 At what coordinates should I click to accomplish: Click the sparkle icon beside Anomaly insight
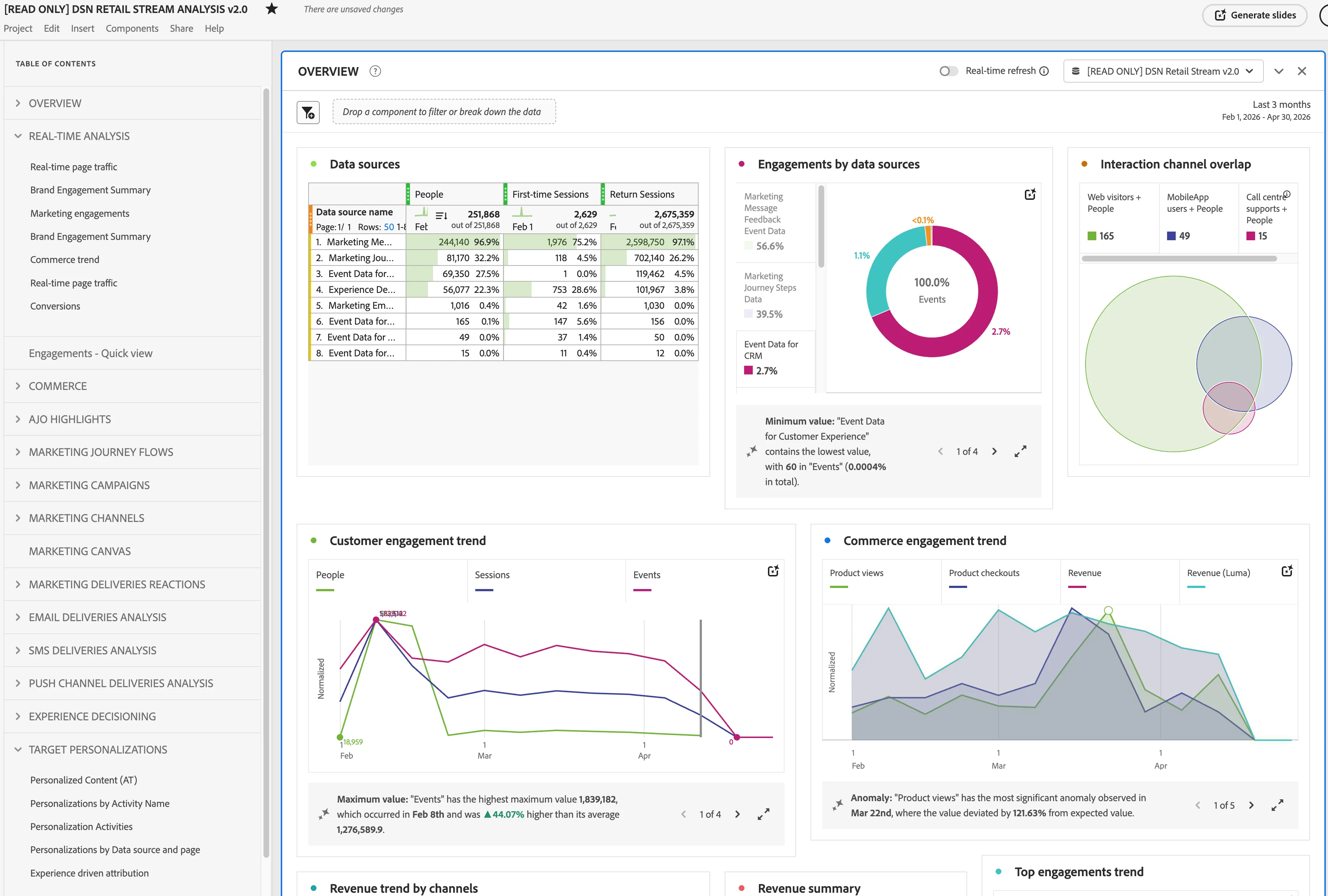(838, 805)
